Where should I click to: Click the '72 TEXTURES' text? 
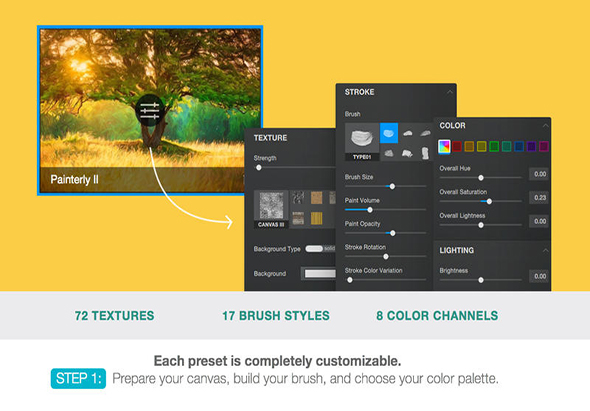point(114,316)
